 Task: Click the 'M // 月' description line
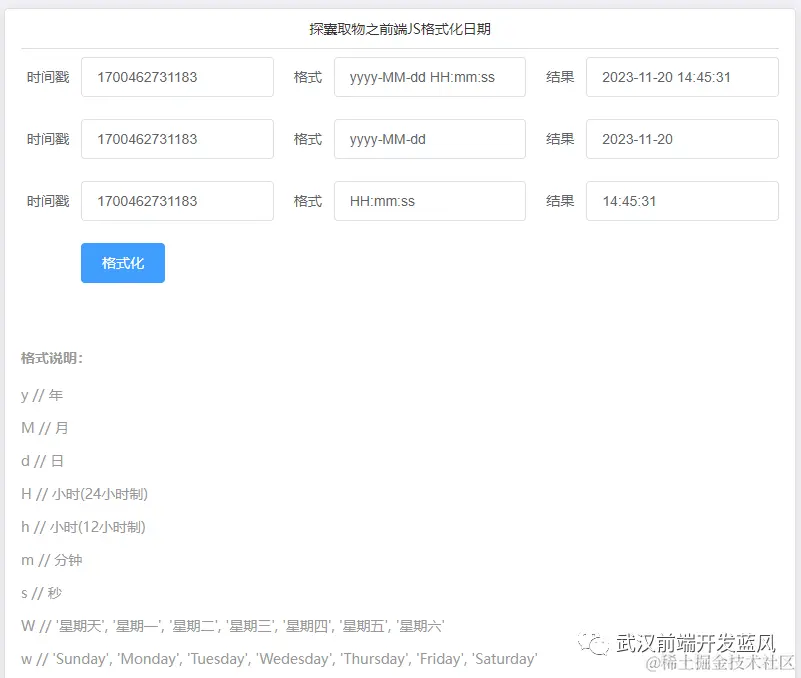point(44,428)
